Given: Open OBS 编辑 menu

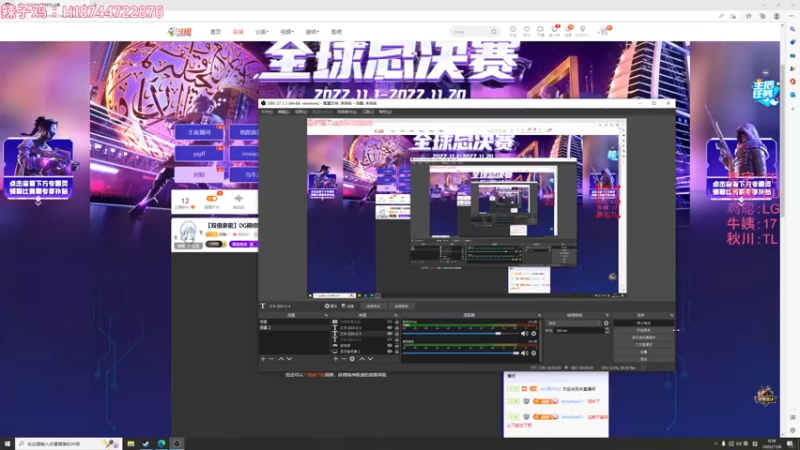Looking at the screenshot, I should pos(284,112).
